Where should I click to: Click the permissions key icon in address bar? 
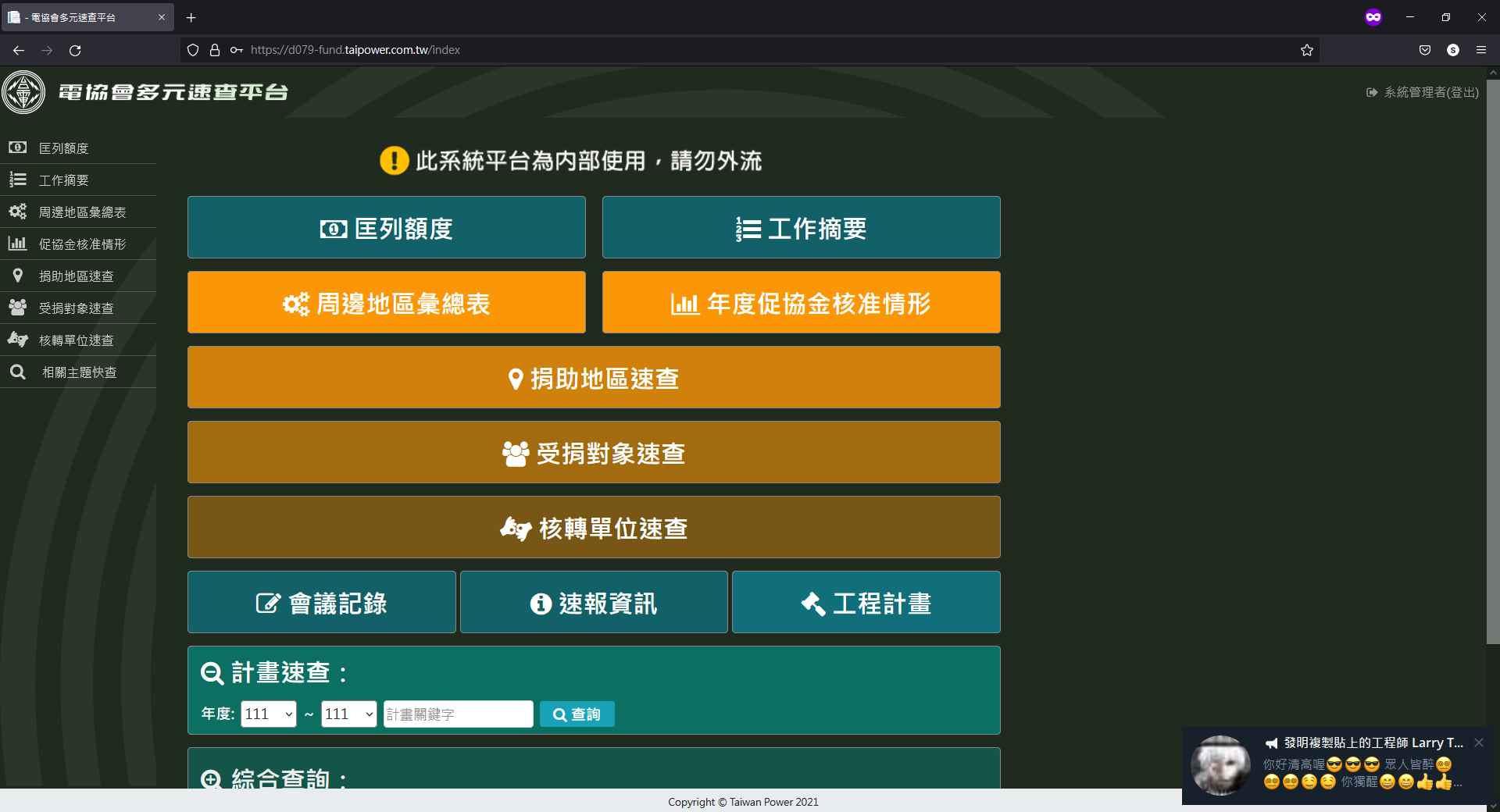[x=237, y=50]
